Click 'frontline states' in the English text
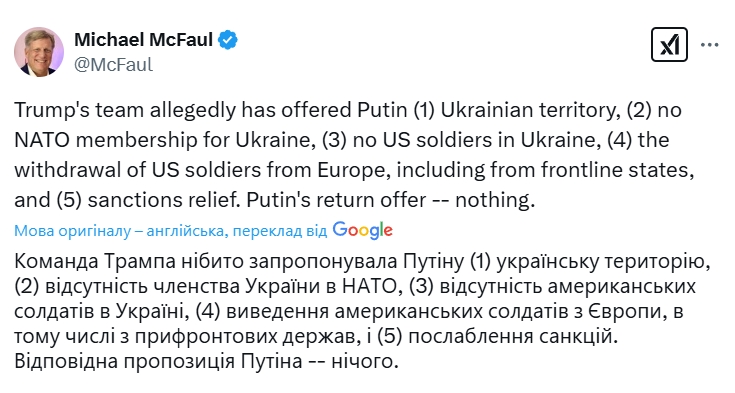 (617, 170)
